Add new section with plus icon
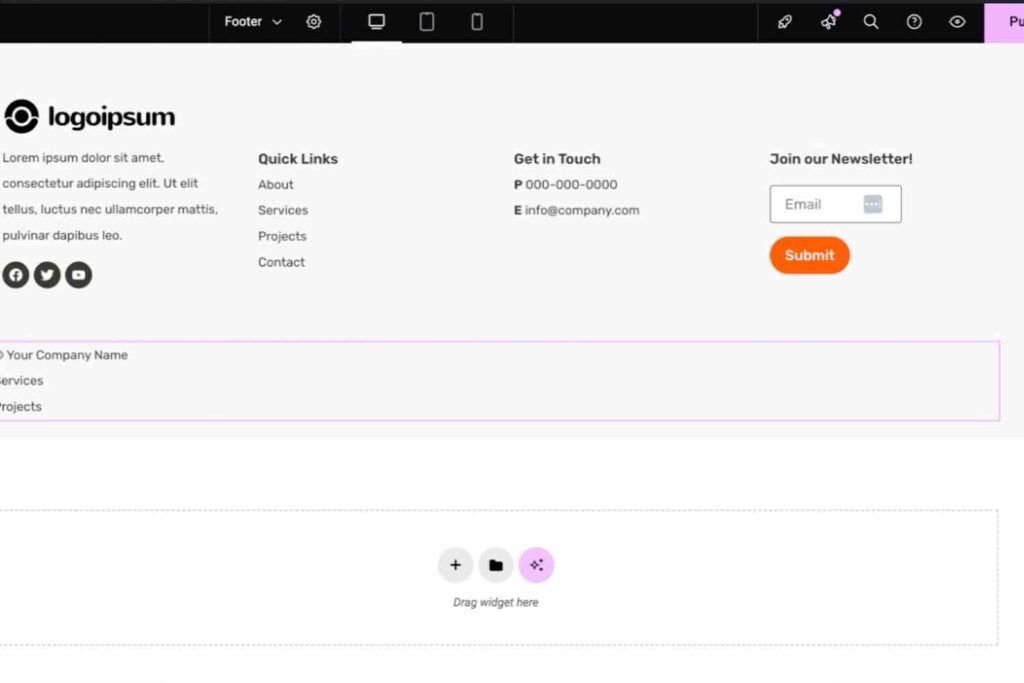This screenshot has height=683, width=1024. (455, 565)
